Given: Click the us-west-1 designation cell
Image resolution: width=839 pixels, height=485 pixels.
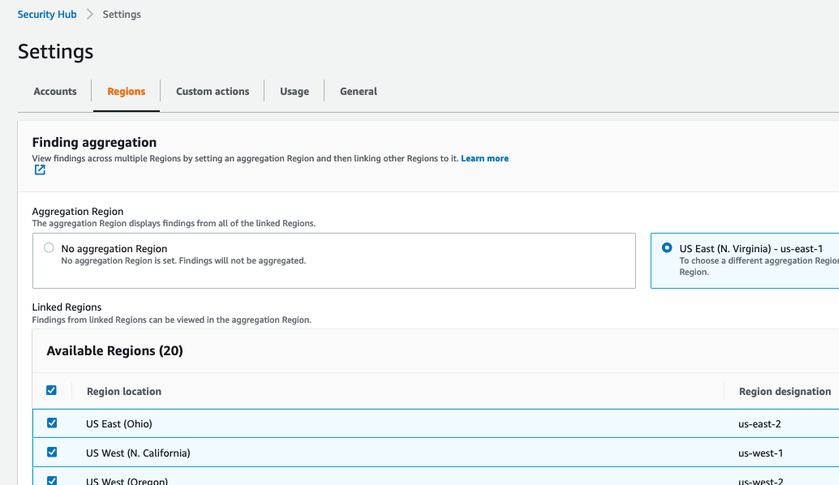Looking at the screenshot, I should click(x=760, y=453).
